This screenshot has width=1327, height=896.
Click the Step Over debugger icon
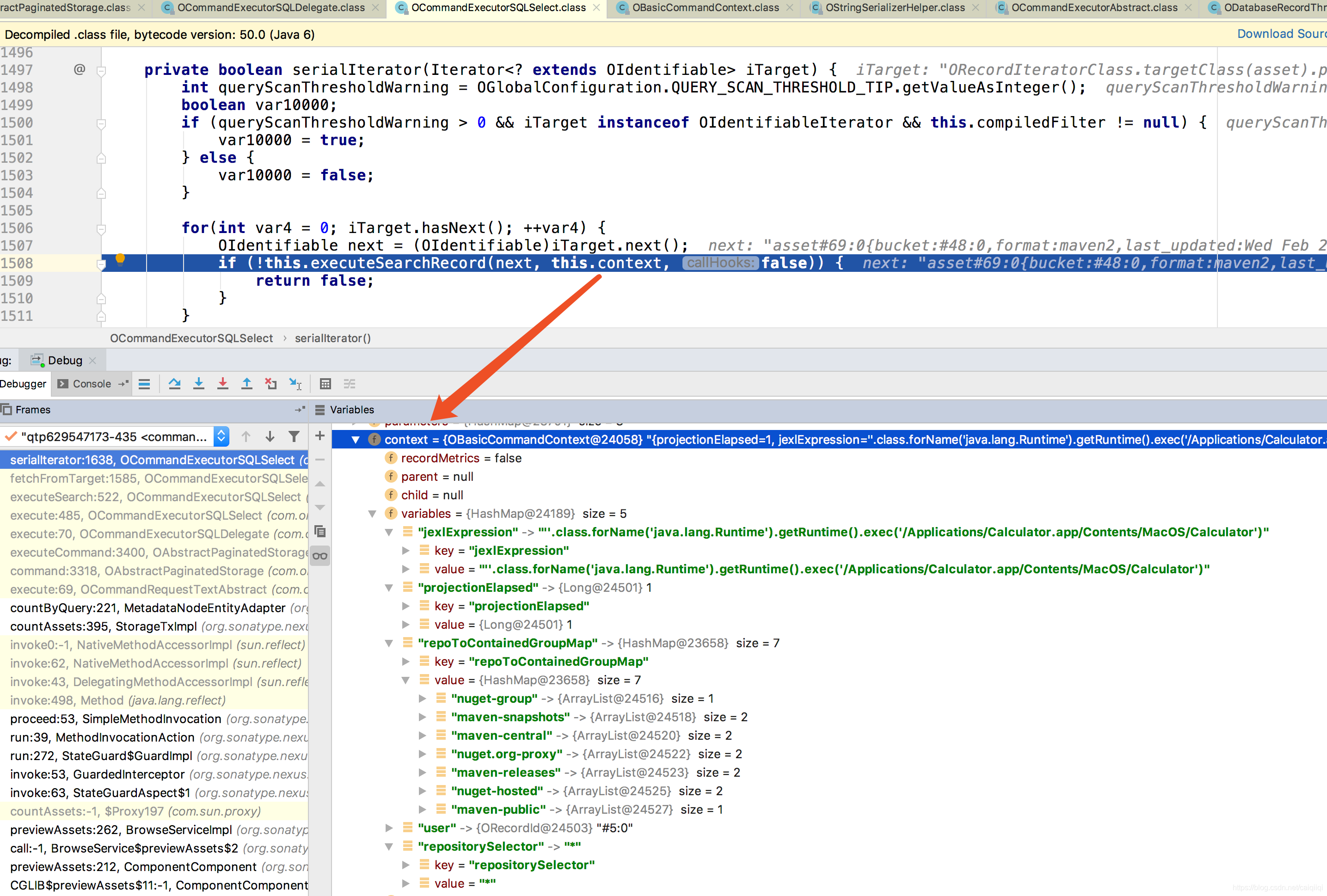tap(175, 384)
